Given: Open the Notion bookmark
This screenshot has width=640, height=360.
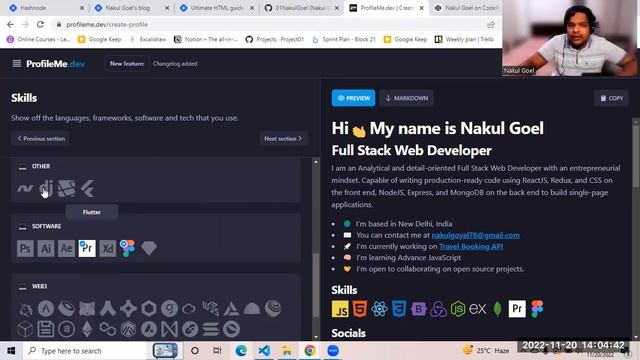Looking at the screenshot, I should click(206, 39).
